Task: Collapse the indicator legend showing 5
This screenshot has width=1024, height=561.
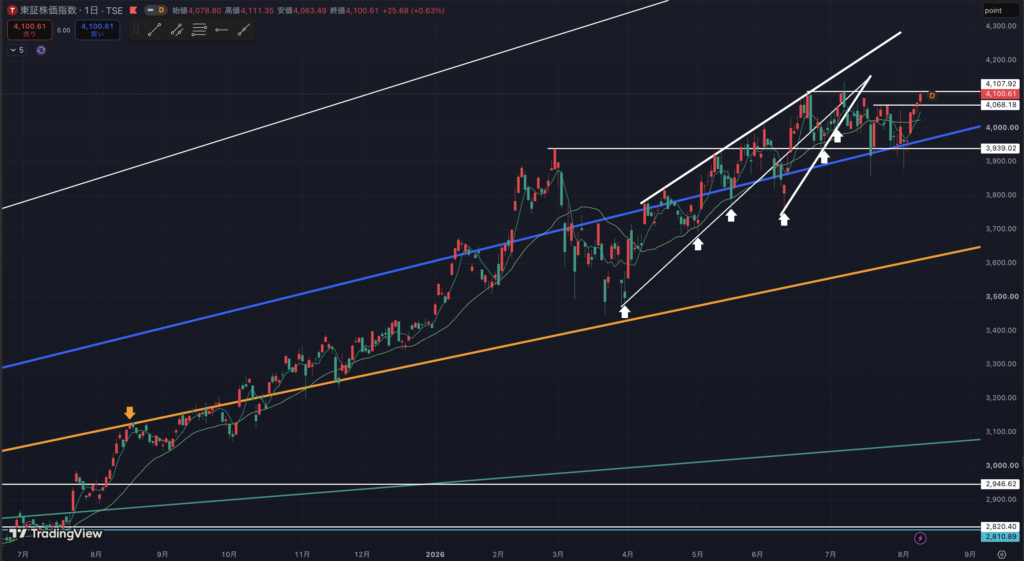Action: 17,50
